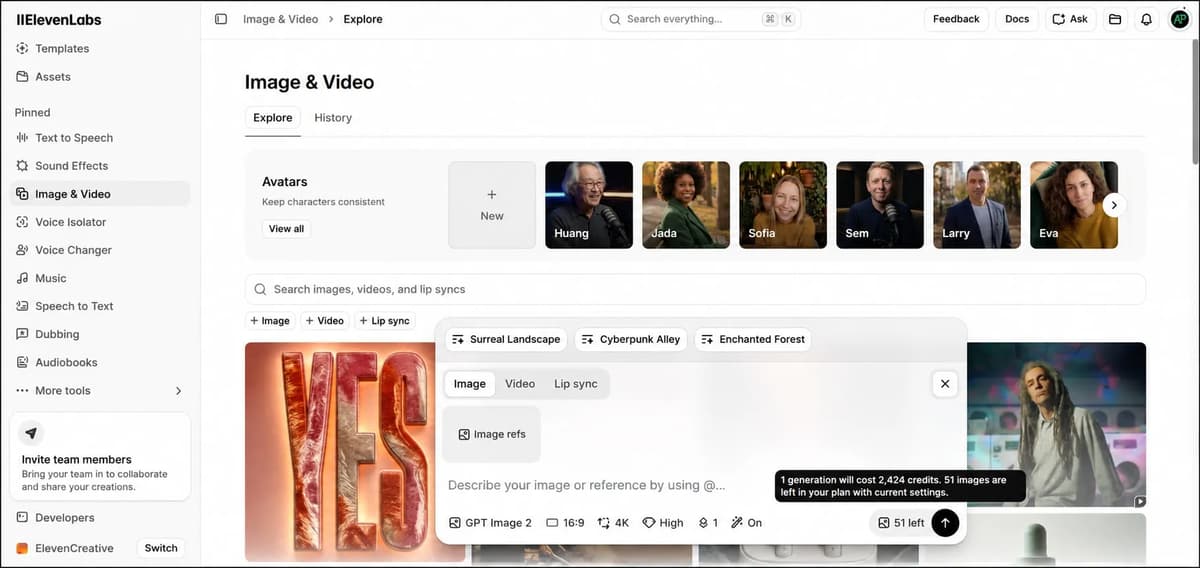The width and height of the screenshot is (1200, 568).
Task: Focus the Search everything field
Action: (x=701, y=19)
